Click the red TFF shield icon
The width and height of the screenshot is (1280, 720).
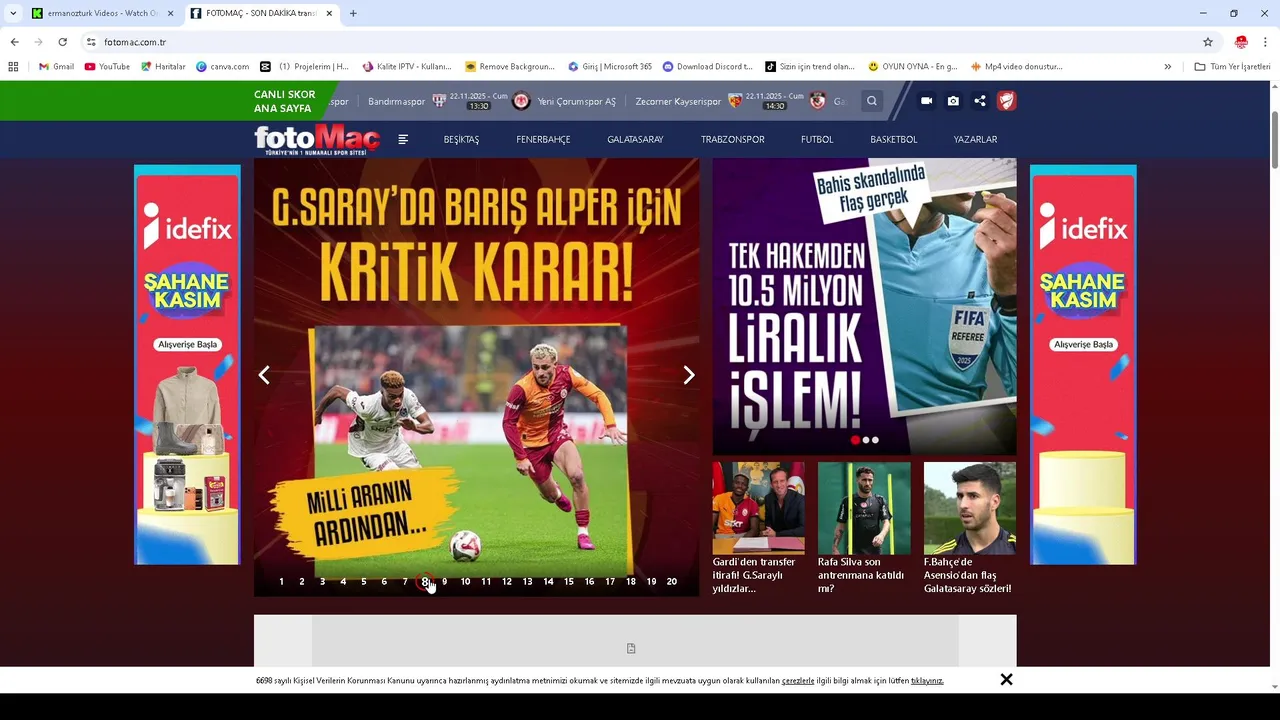point(1006,101)
